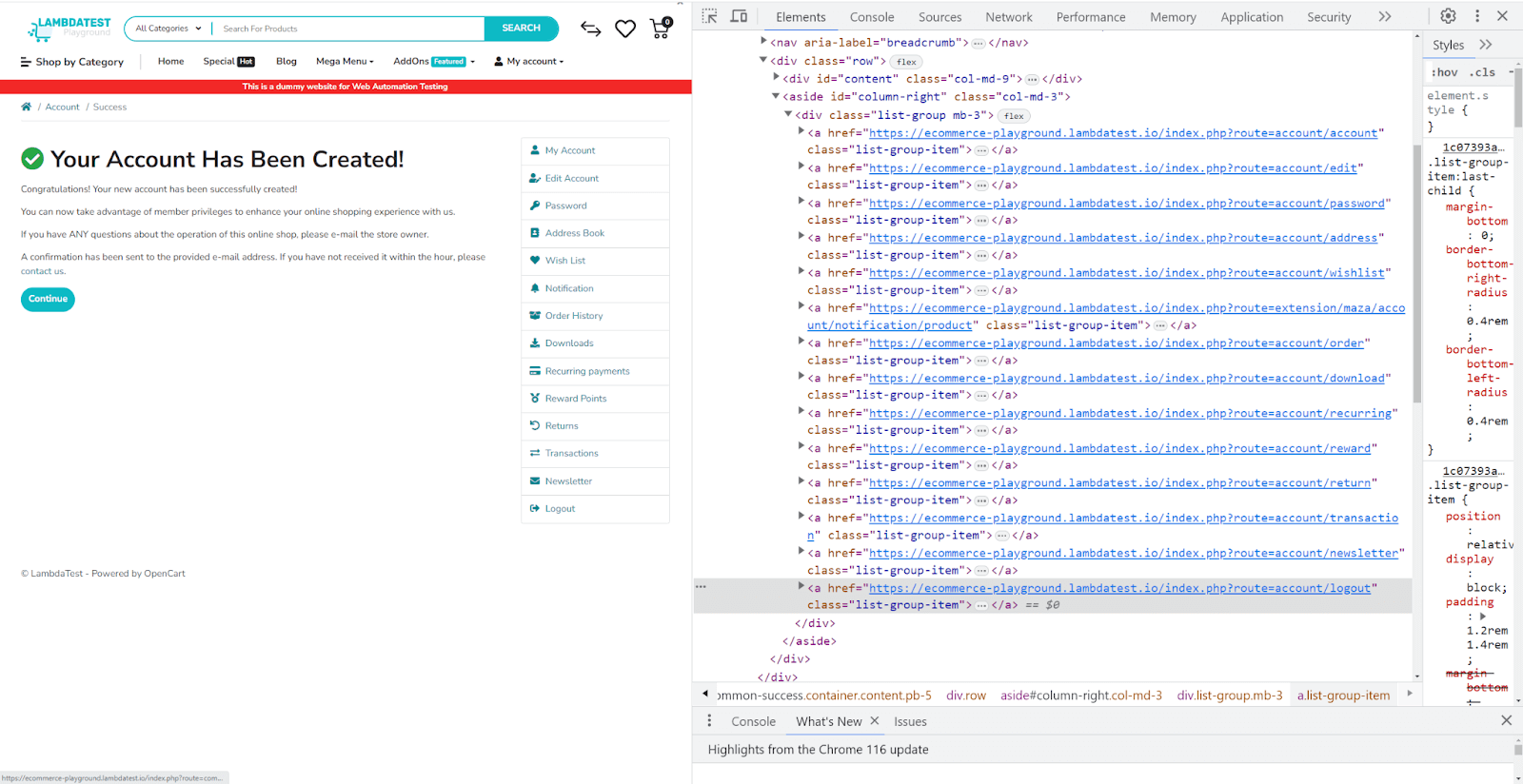
Task: Open the Home nav link
Action: click(x=171, y=62)
